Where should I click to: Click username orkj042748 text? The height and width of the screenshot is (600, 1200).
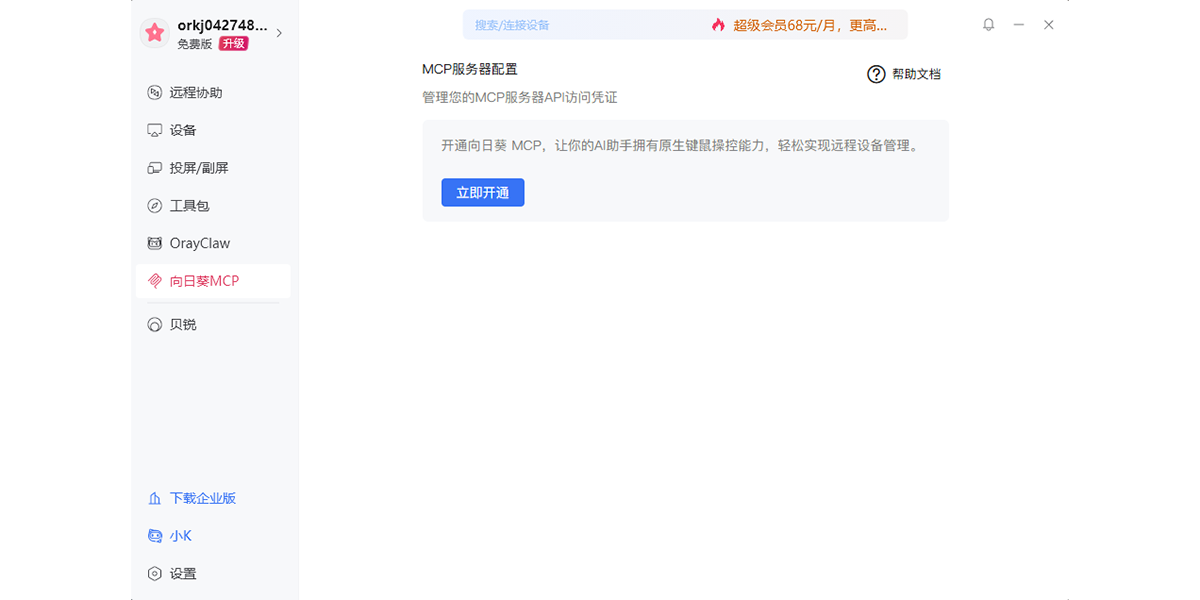coord(222,25)
